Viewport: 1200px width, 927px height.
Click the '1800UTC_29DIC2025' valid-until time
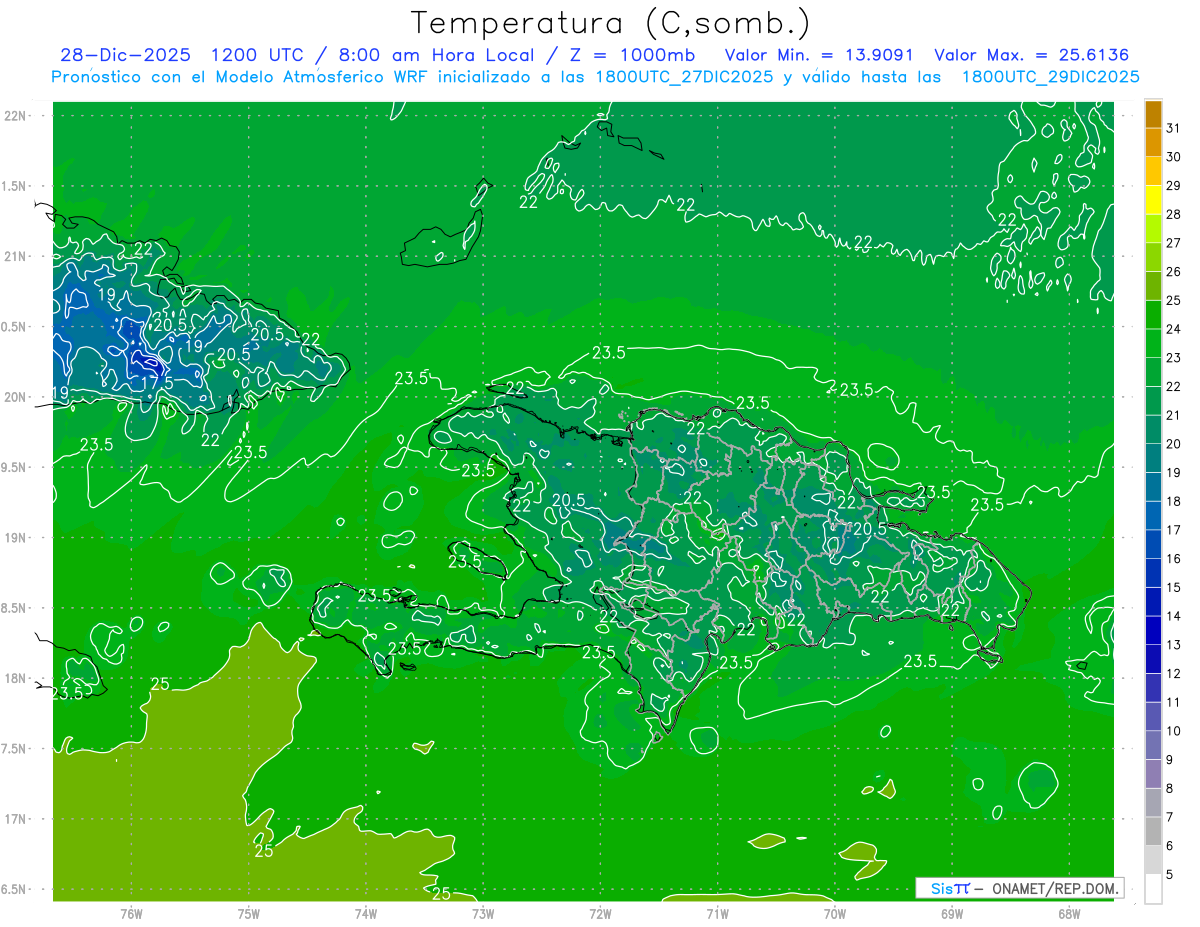tap(1050, 77)
